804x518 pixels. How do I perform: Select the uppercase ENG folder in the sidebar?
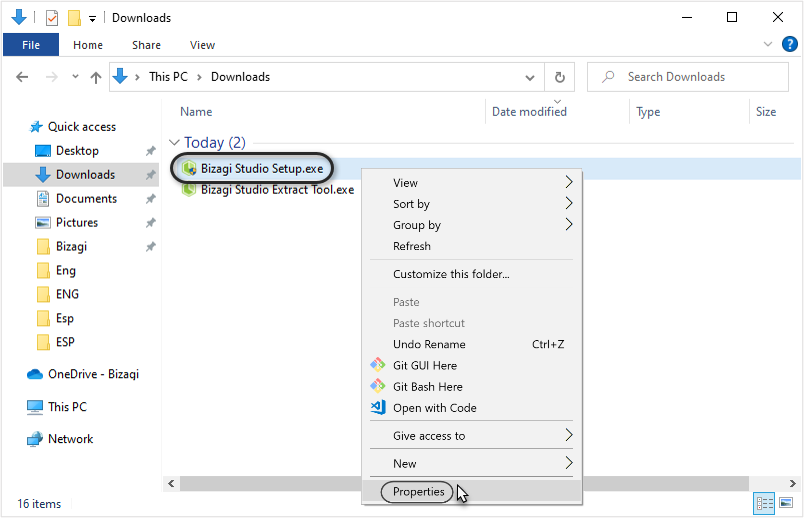pos(67,294)
